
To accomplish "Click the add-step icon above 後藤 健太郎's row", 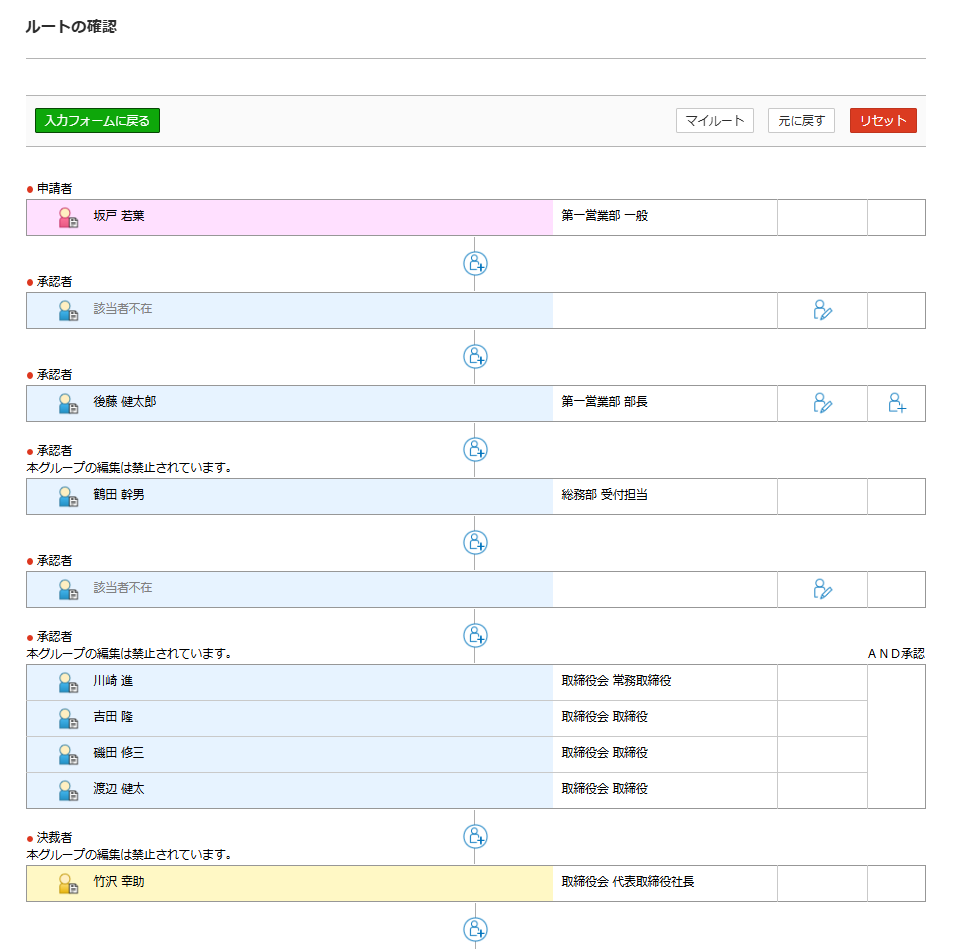I will tap(475, 357).
